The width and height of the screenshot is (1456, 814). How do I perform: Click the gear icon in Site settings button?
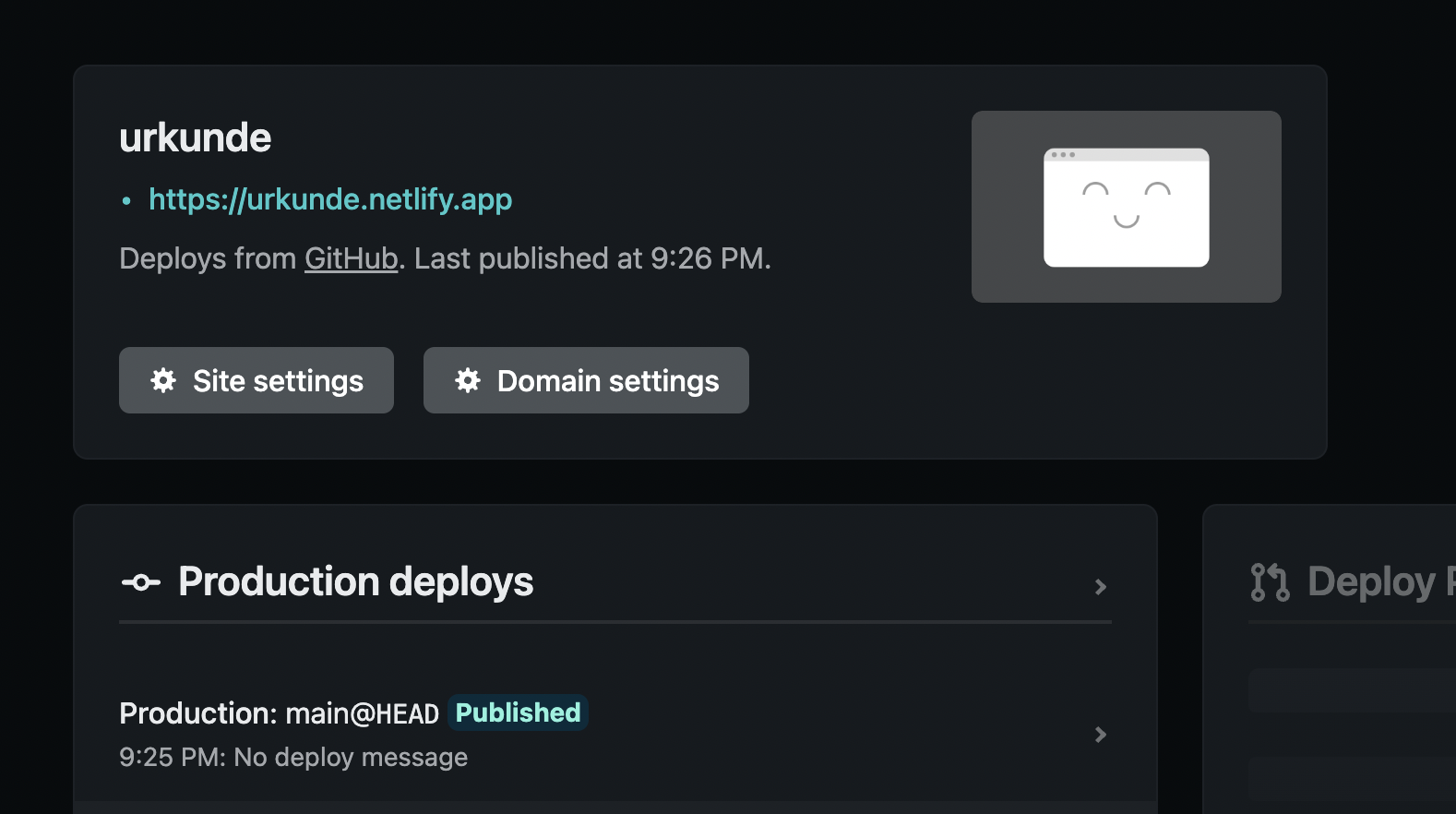click(163, 380)
